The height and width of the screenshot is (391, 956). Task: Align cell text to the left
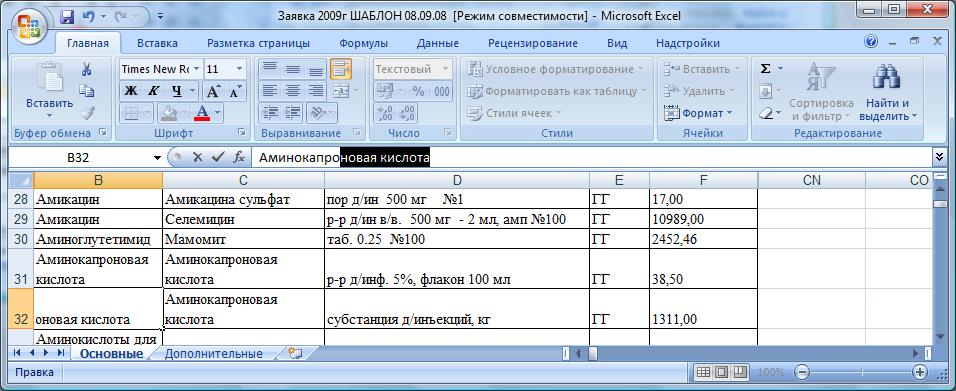[x=270, y=91]
